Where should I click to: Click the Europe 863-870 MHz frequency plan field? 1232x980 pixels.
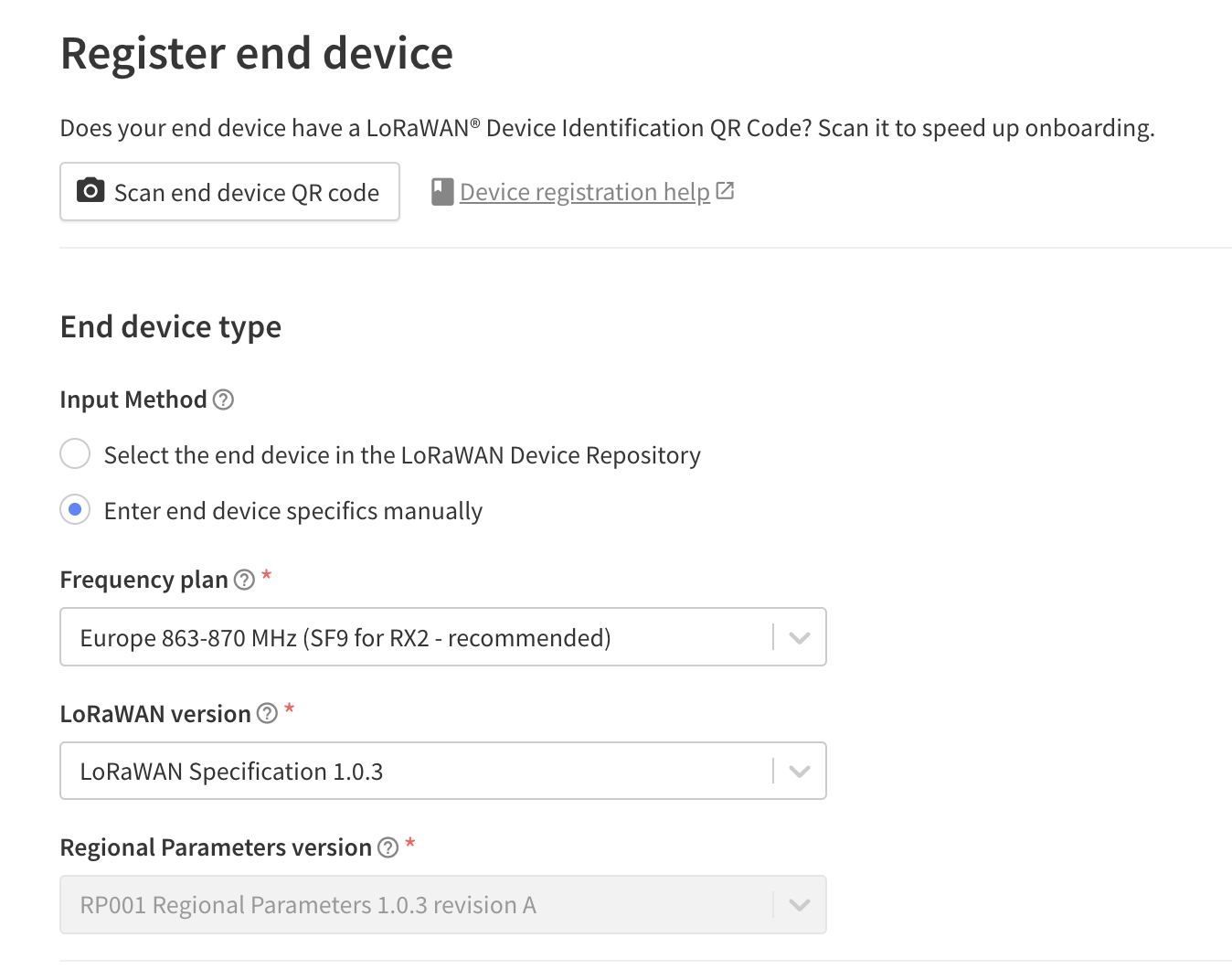[443, 637]
